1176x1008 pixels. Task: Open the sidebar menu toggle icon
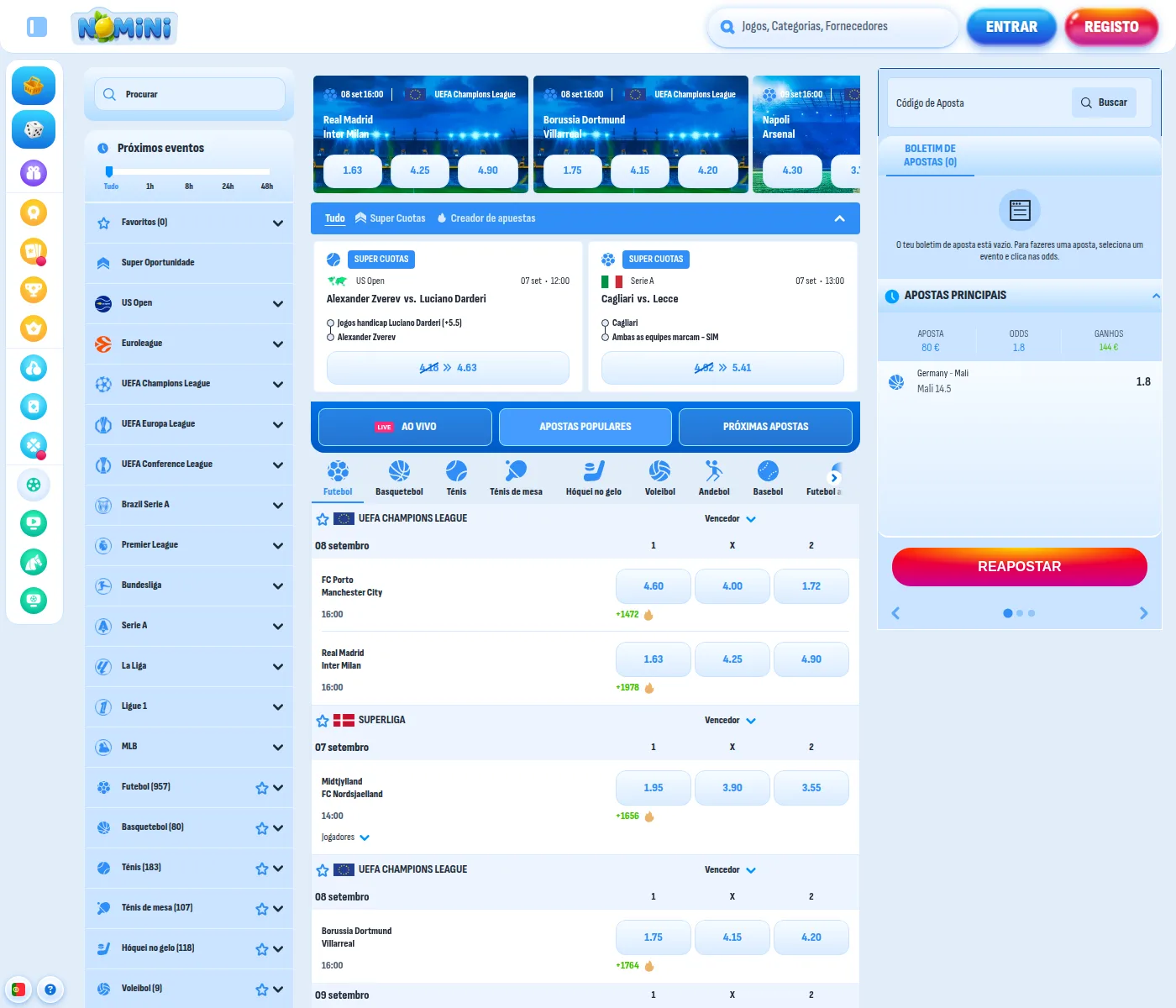click(37, 27)
